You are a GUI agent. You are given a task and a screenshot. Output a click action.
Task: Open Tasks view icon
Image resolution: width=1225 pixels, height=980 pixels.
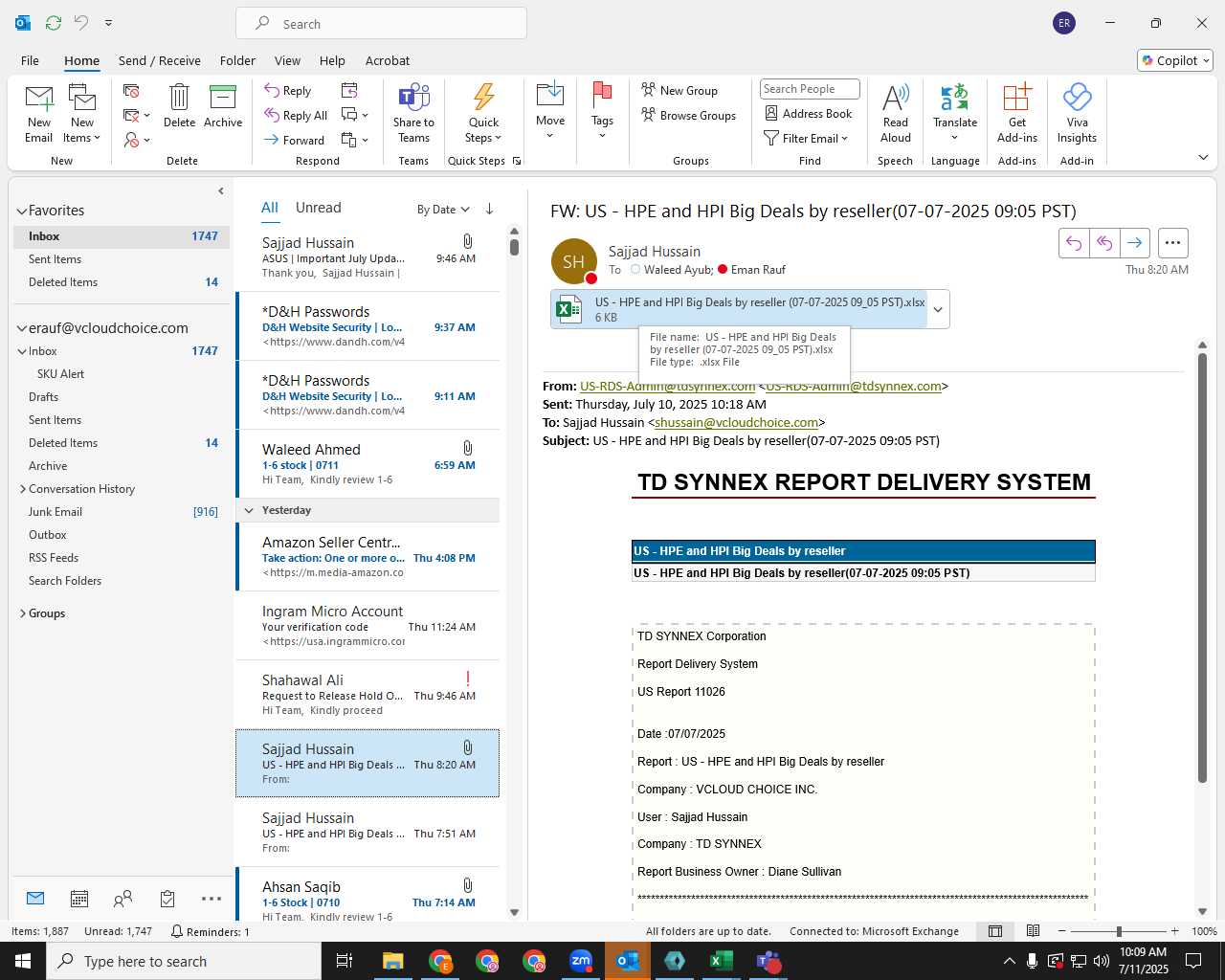pos(167,899)
